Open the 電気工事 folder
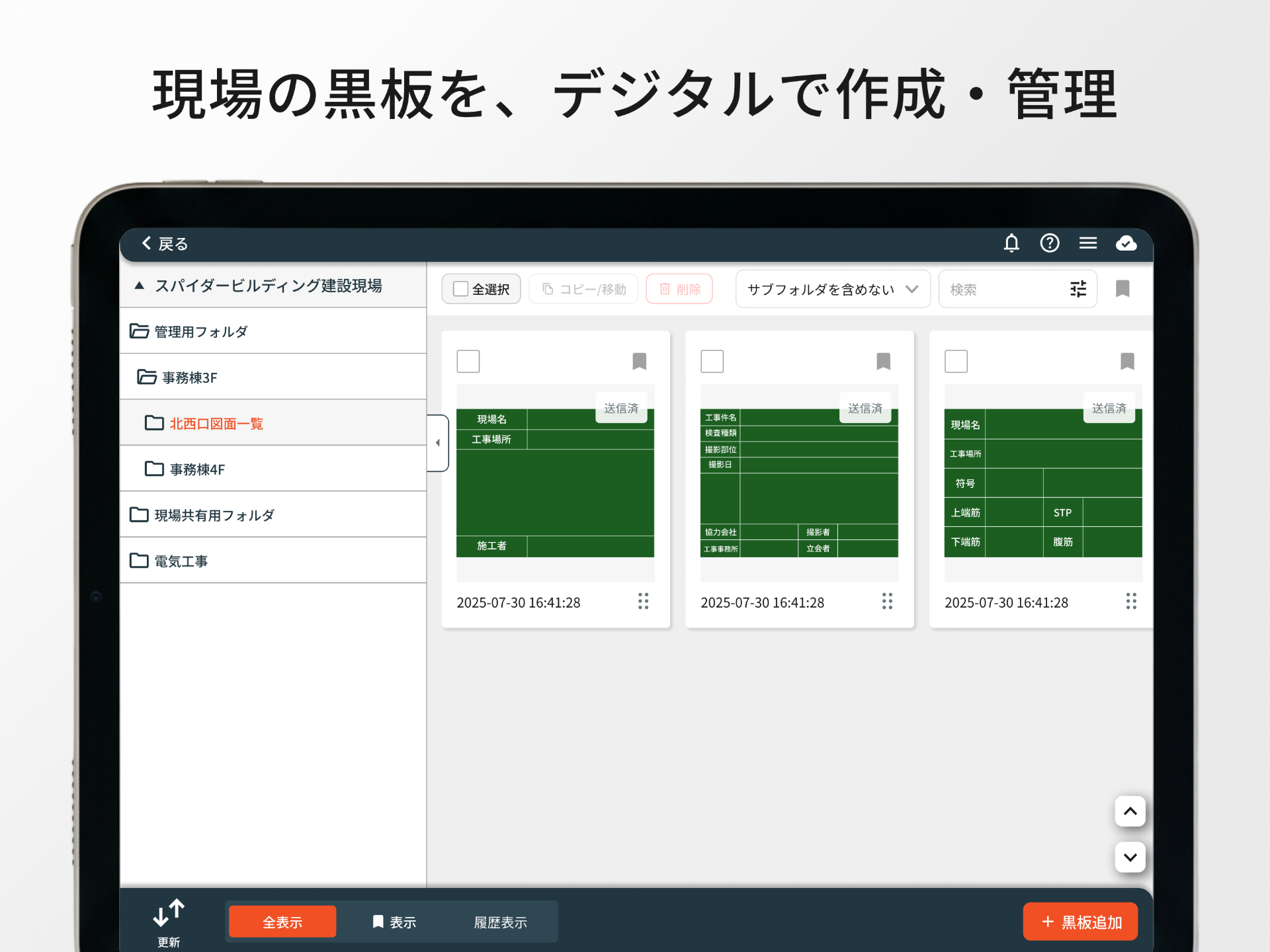 [273, 561]
